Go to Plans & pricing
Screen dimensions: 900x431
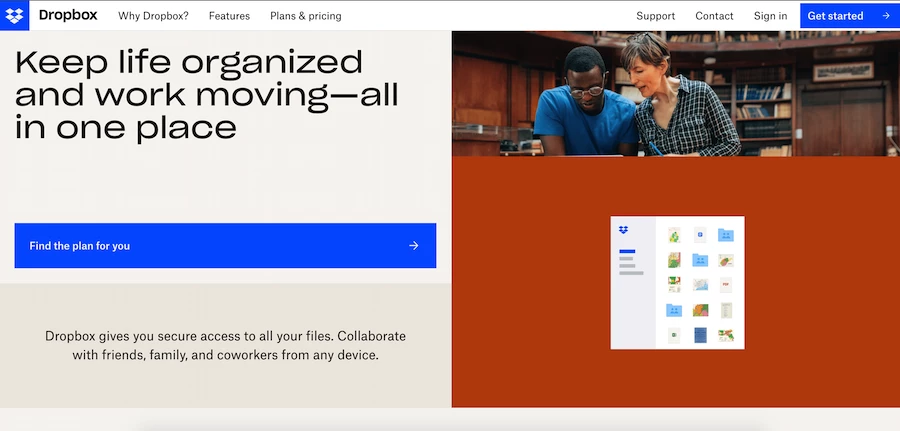click(x=305, y=16)
